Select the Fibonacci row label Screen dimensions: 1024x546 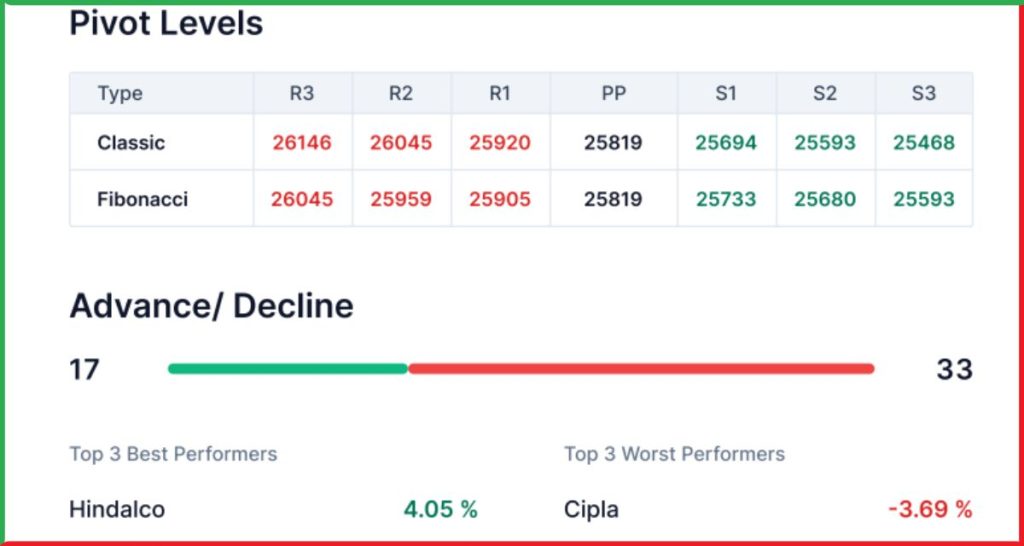[x=142, y=199]
